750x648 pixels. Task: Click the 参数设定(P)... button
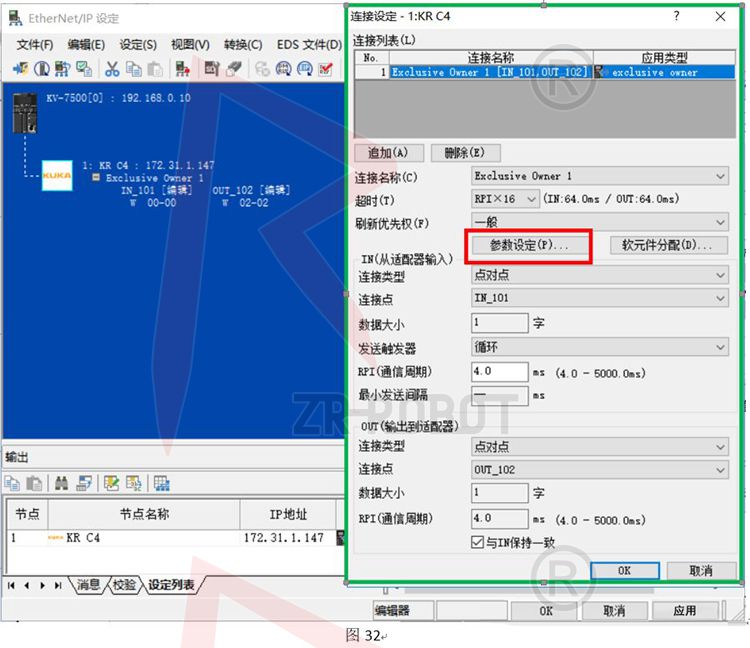[529, 245]
